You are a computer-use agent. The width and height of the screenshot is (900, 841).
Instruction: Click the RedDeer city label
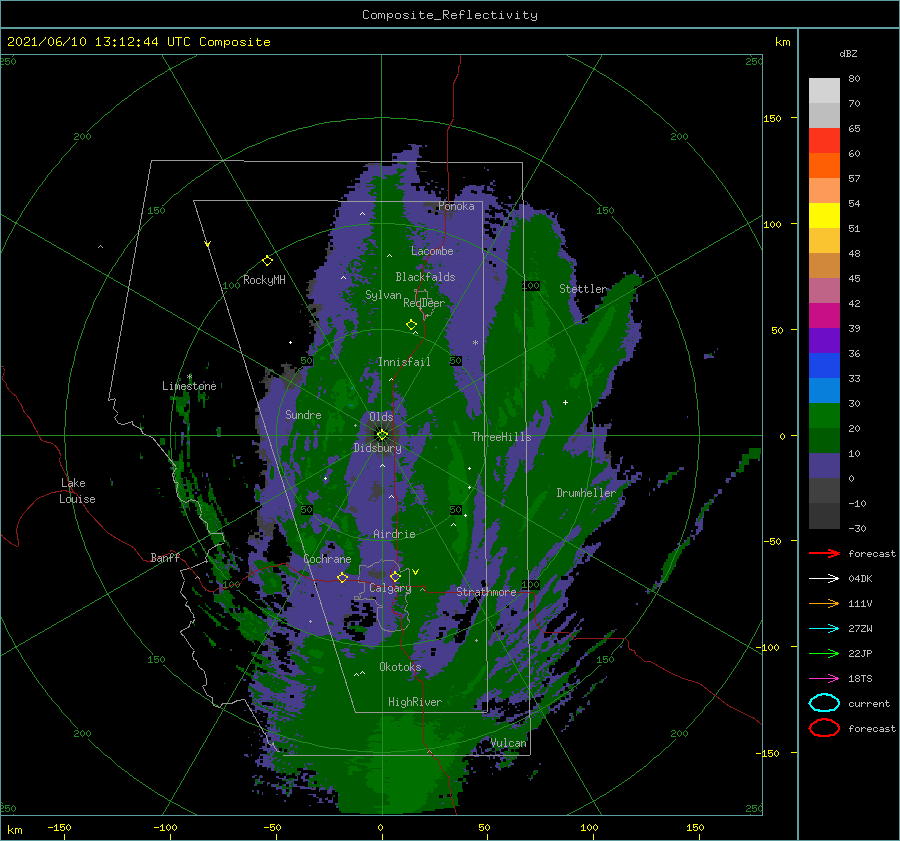[424, 303]
